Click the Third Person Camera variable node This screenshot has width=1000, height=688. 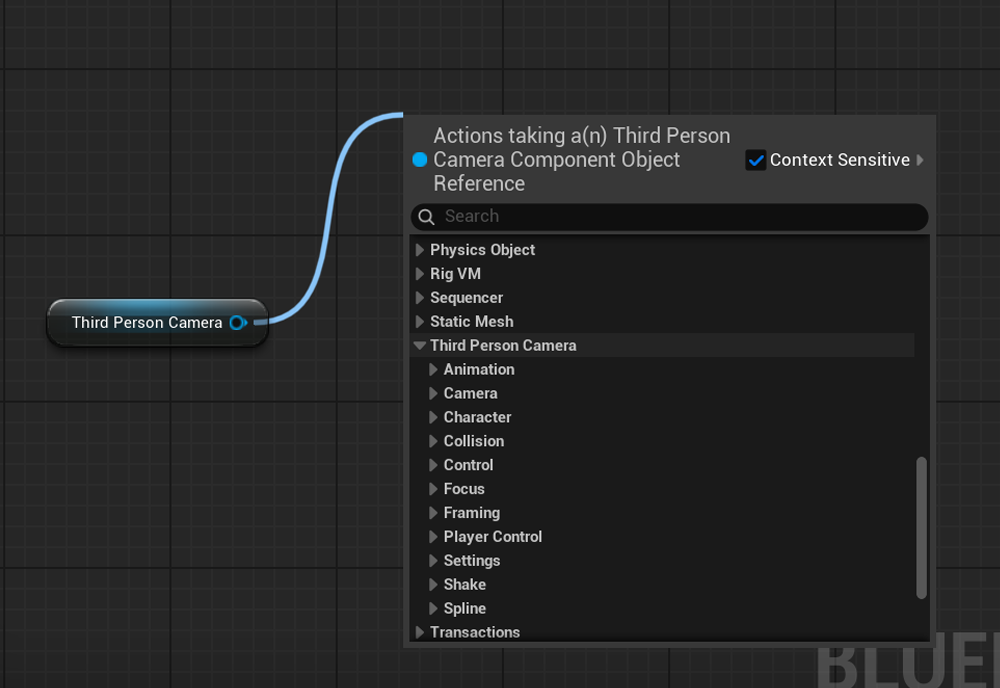click(x=146, y=323)
